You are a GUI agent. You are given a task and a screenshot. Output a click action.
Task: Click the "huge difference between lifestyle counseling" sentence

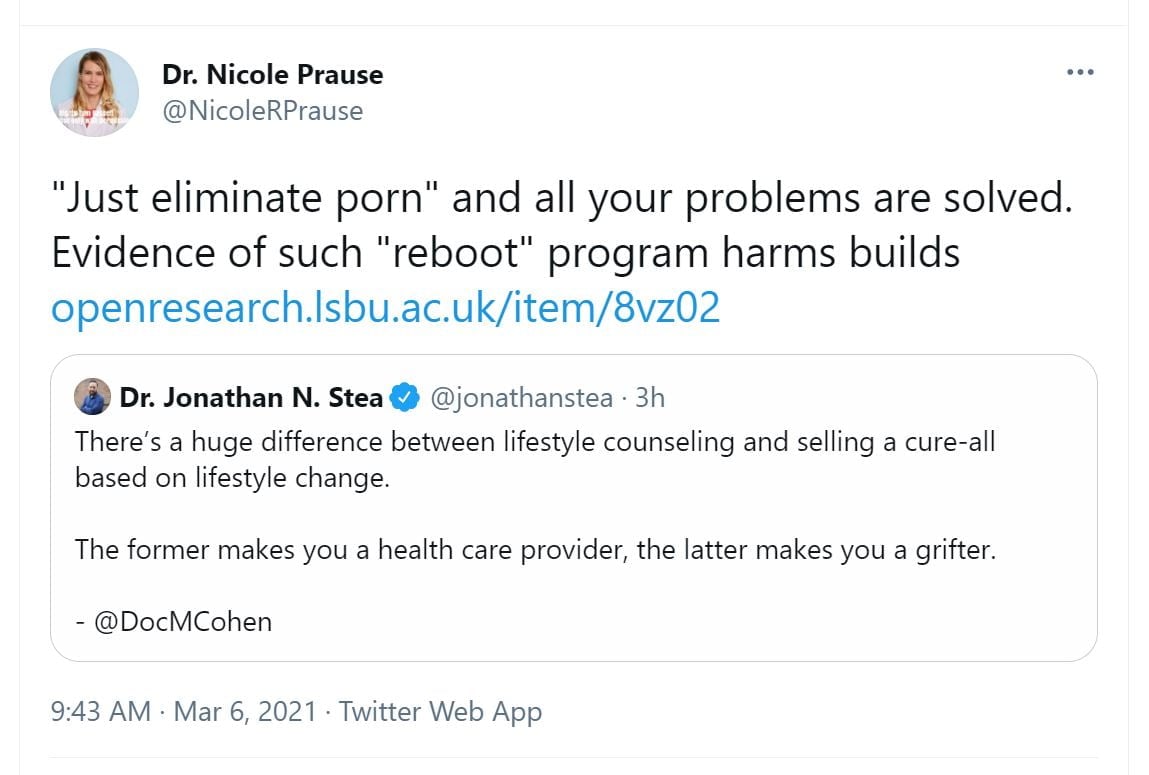click(535, 441)
